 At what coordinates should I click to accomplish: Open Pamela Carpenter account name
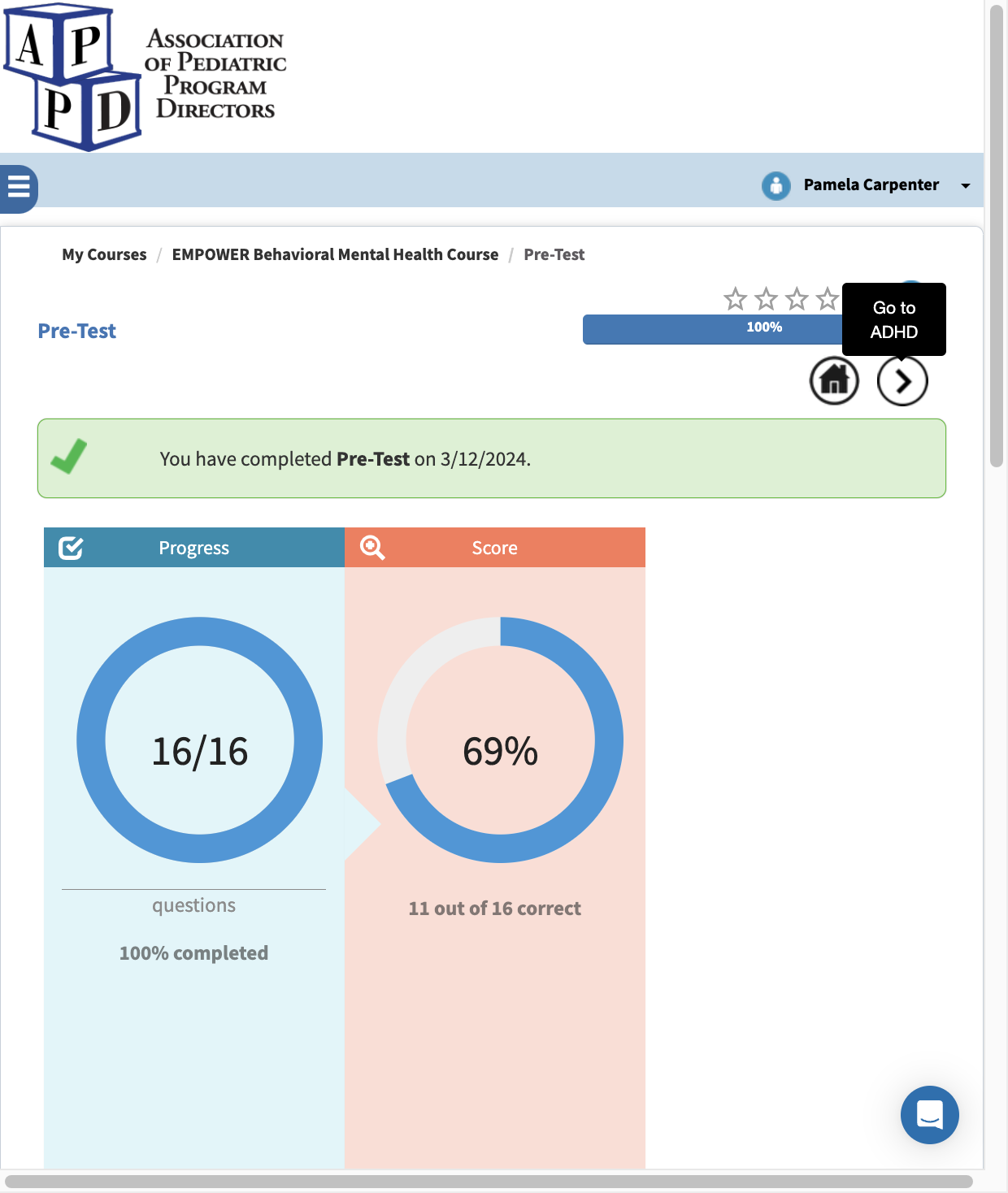871,184
